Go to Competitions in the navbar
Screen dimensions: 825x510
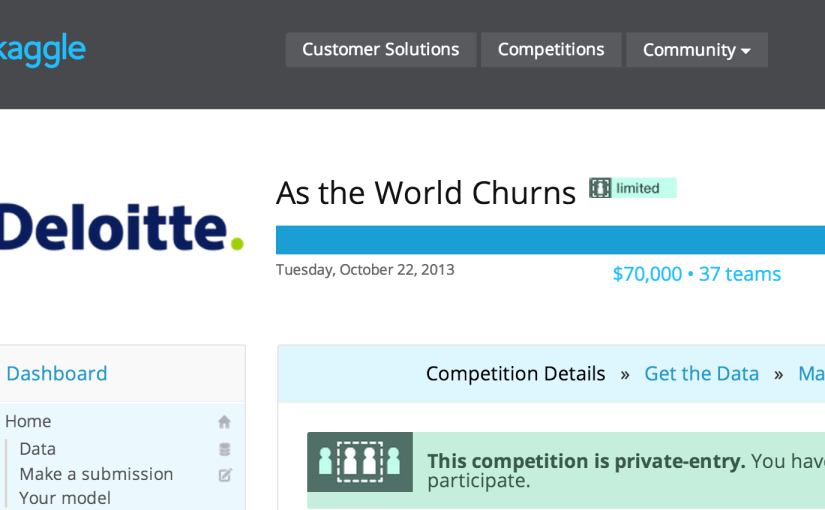[x=551, y=49]
